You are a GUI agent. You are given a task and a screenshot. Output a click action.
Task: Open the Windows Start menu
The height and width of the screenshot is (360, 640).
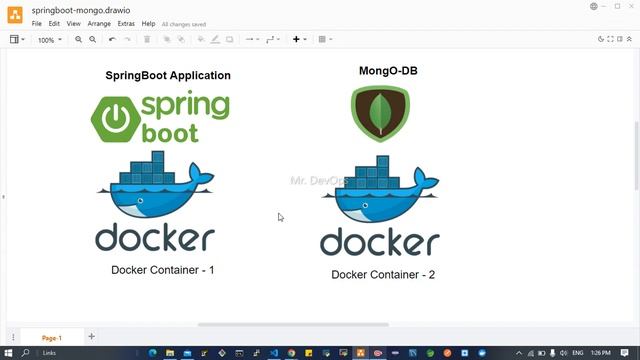(x=8, y=353)
